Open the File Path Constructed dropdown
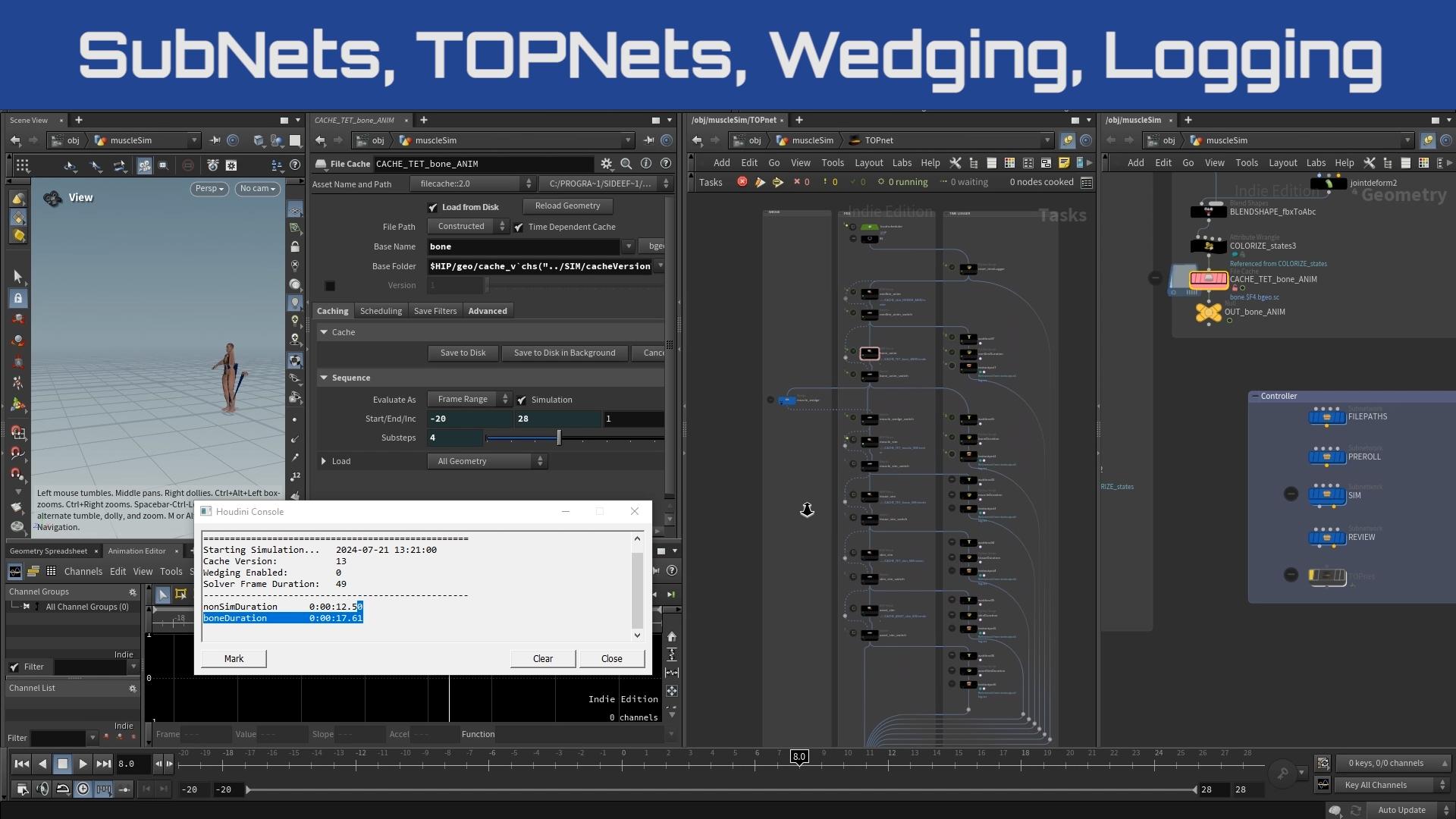Screen dimensions: 1456x819 tap(468, 227)
